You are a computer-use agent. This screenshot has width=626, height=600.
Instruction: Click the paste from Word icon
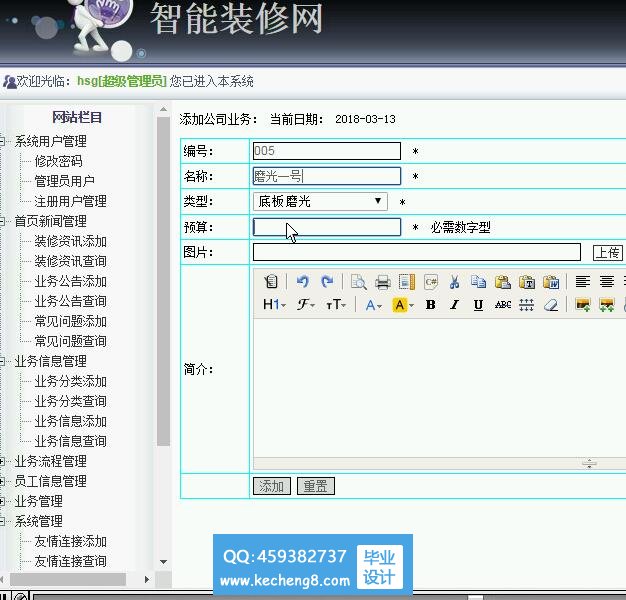tap(551, 282)
